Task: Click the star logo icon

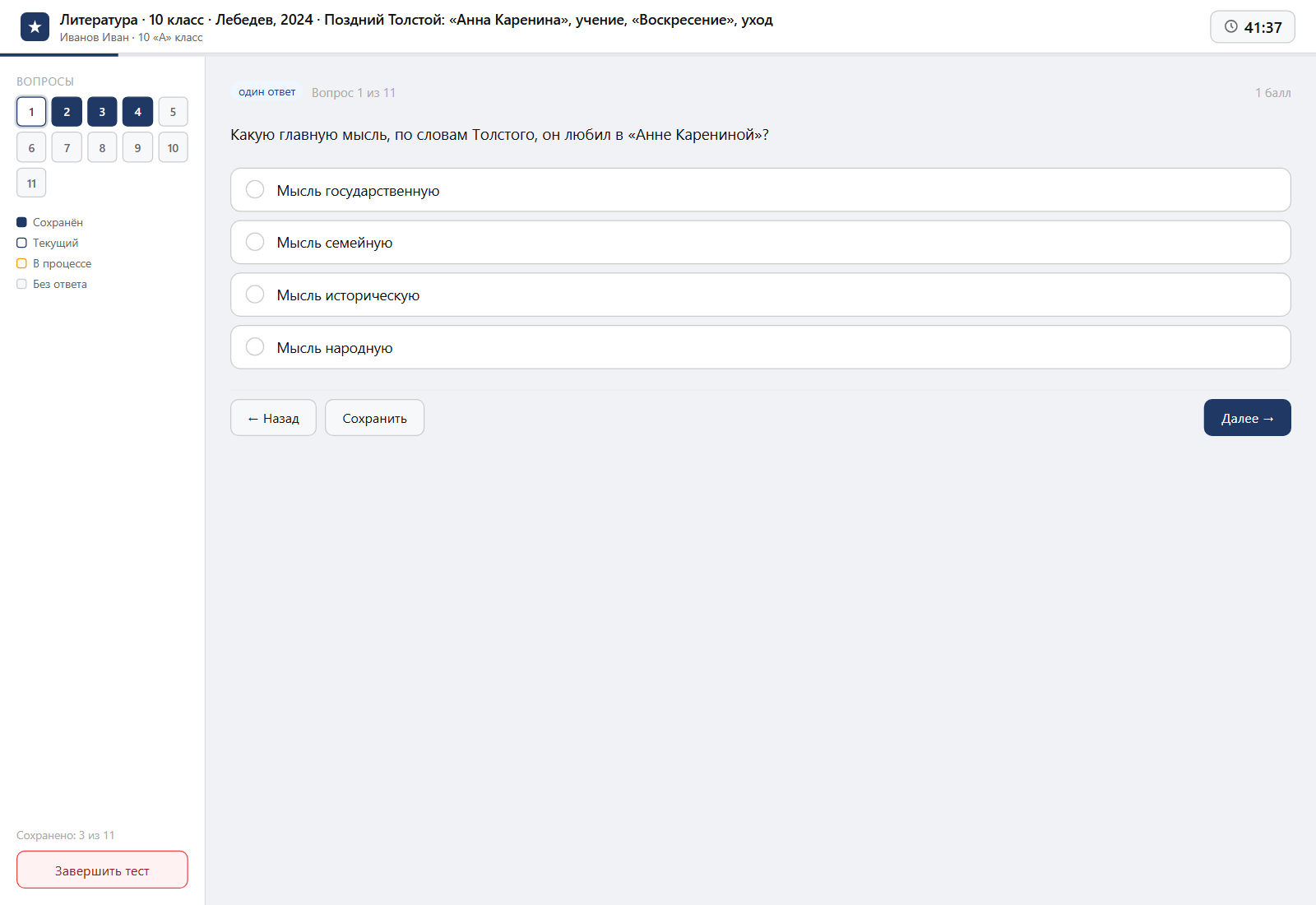Action: click(35, 27)
